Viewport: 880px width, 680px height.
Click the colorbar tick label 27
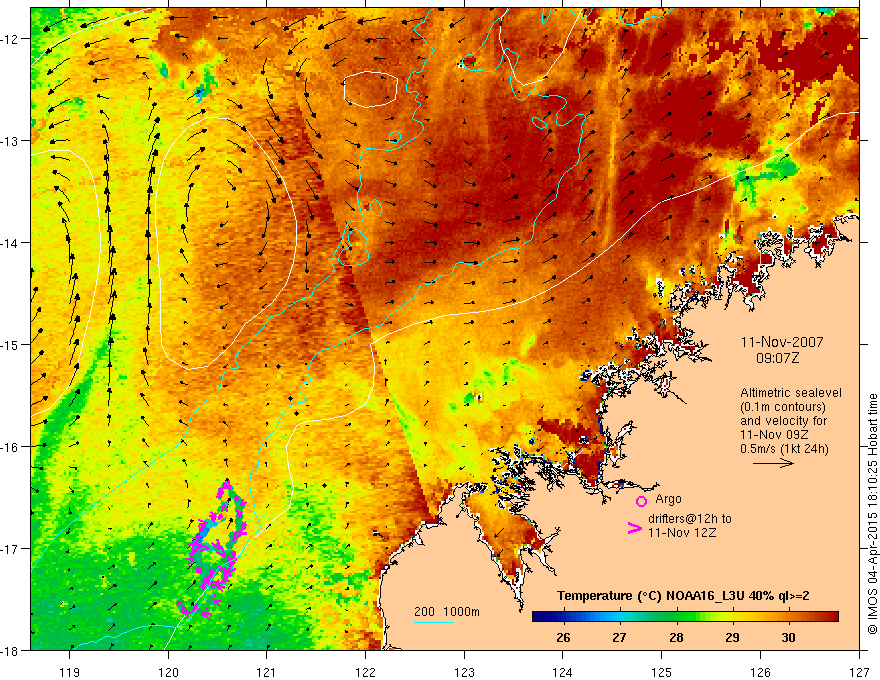[619, 638]
